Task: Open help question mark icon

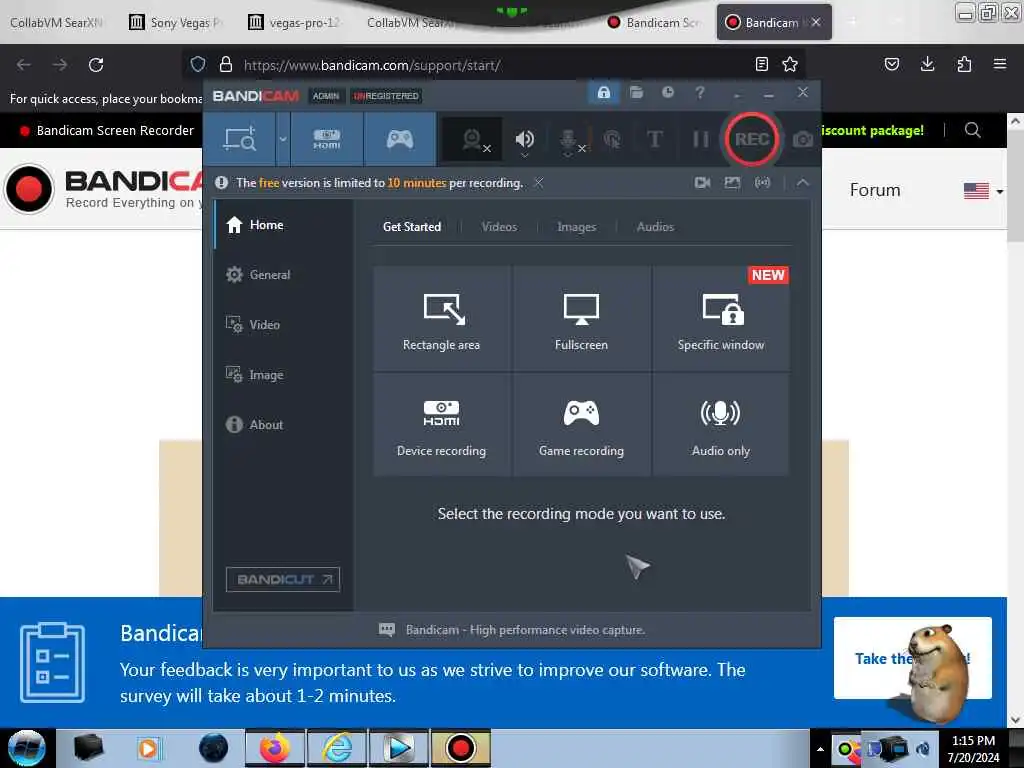Action: [699, 93]
